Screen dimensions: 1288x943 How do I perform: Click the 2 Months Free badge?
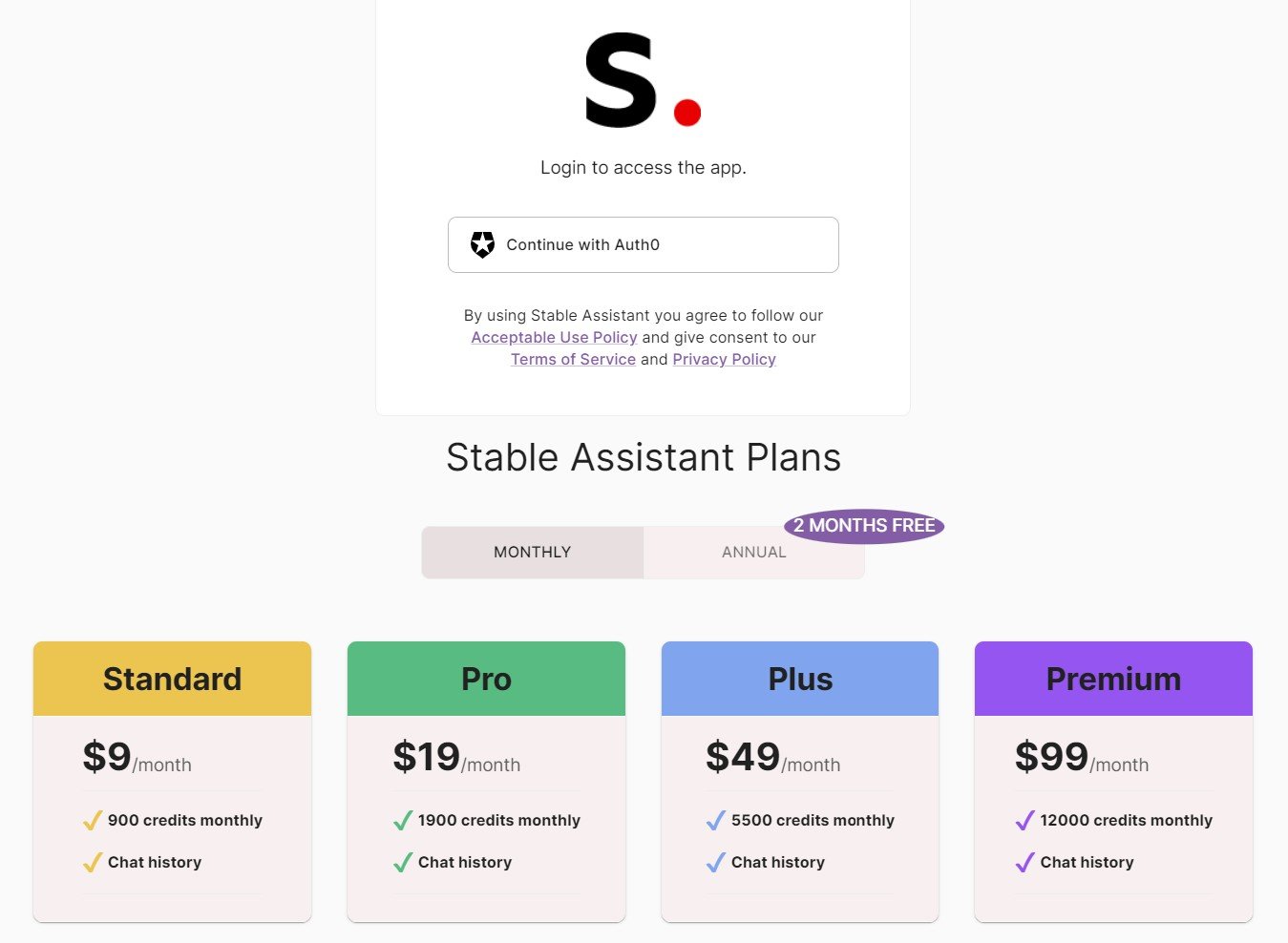click(864, 526)
